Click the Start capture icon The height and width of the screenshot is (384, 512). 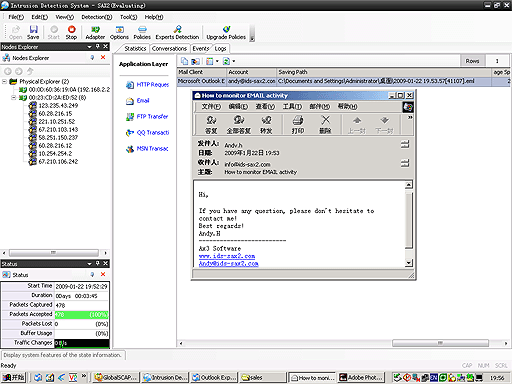[54, 32]
